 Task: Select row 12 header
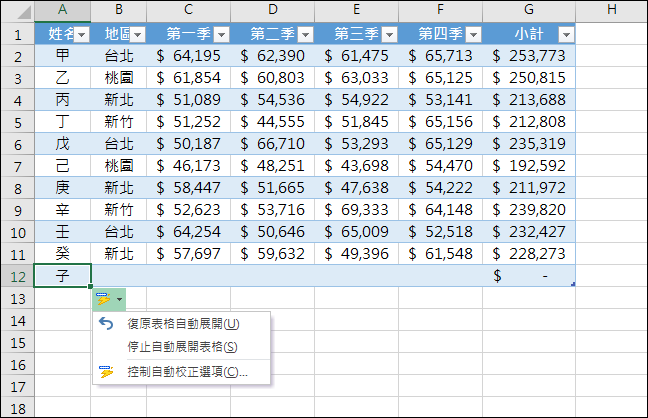coord(18,276)
